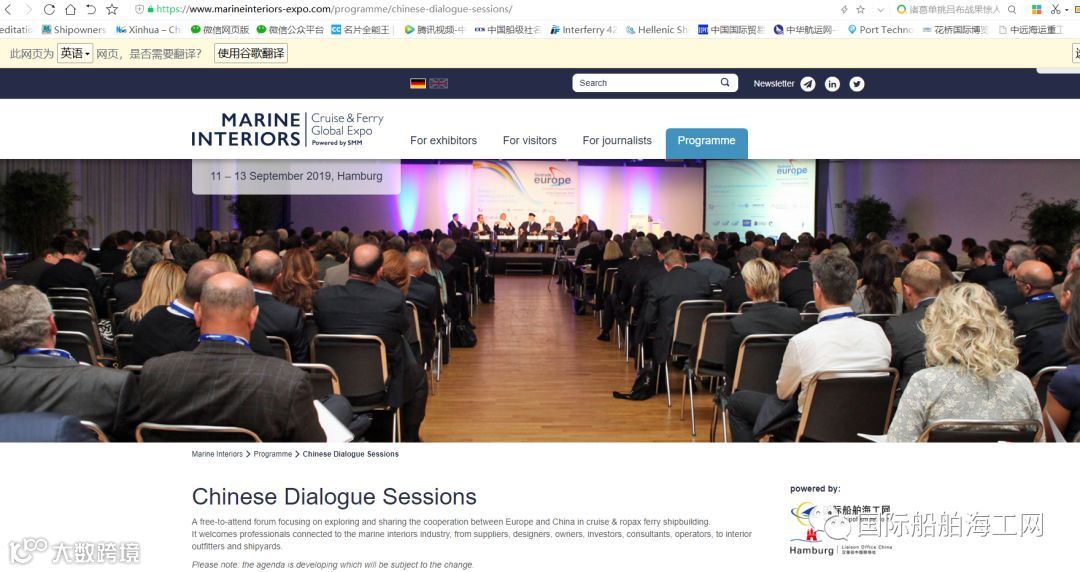This screenshot has width=1080, height=572.
Task: Open the For journalists menu
Action: (617, 141)
